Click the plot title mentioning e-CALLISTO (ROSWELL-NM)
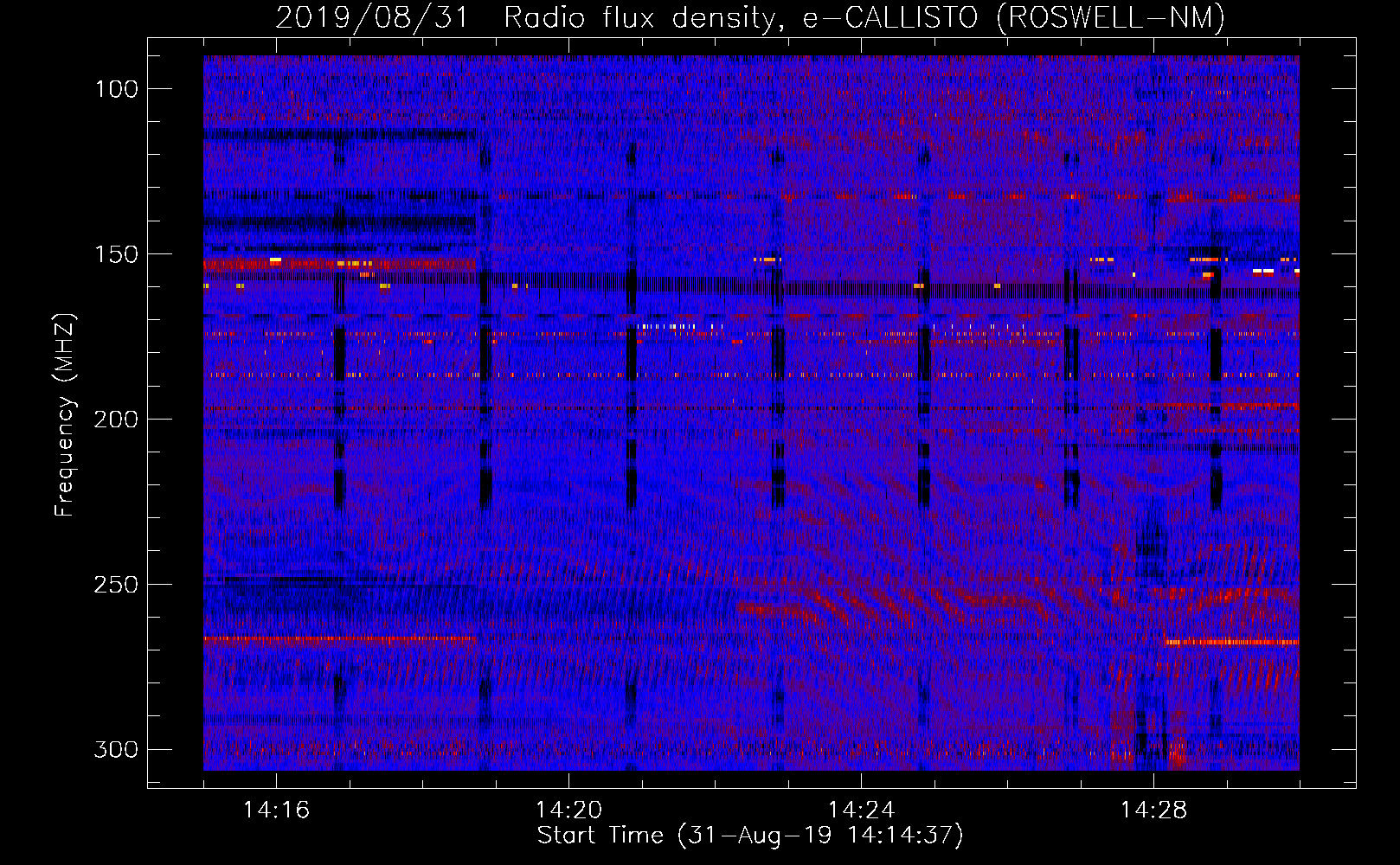Screen dimensions: 1400x865 [x=750, y=17]
